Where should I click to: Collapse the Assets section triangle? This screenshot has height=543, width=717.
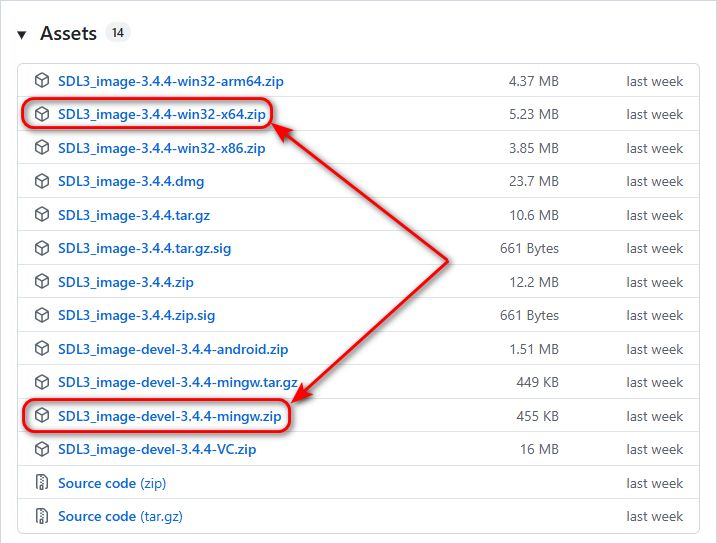21,35
